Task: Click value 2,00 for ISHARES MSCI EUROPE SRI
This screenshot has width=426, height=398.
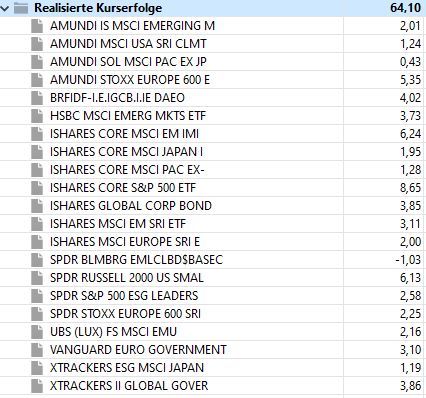Action: click(410, 242)
